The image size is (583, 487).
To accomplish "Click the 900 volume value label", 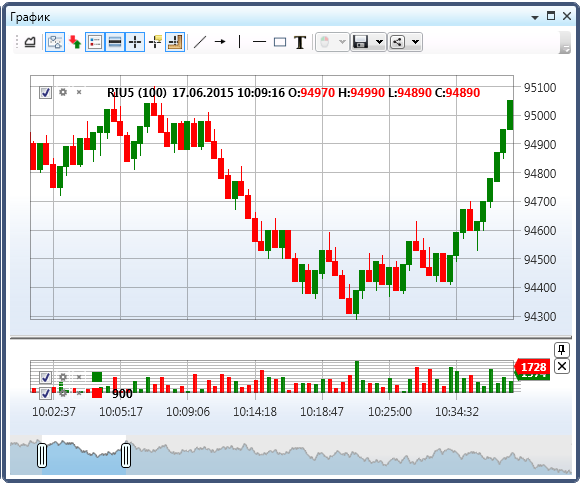I will [x=122, y=394].
